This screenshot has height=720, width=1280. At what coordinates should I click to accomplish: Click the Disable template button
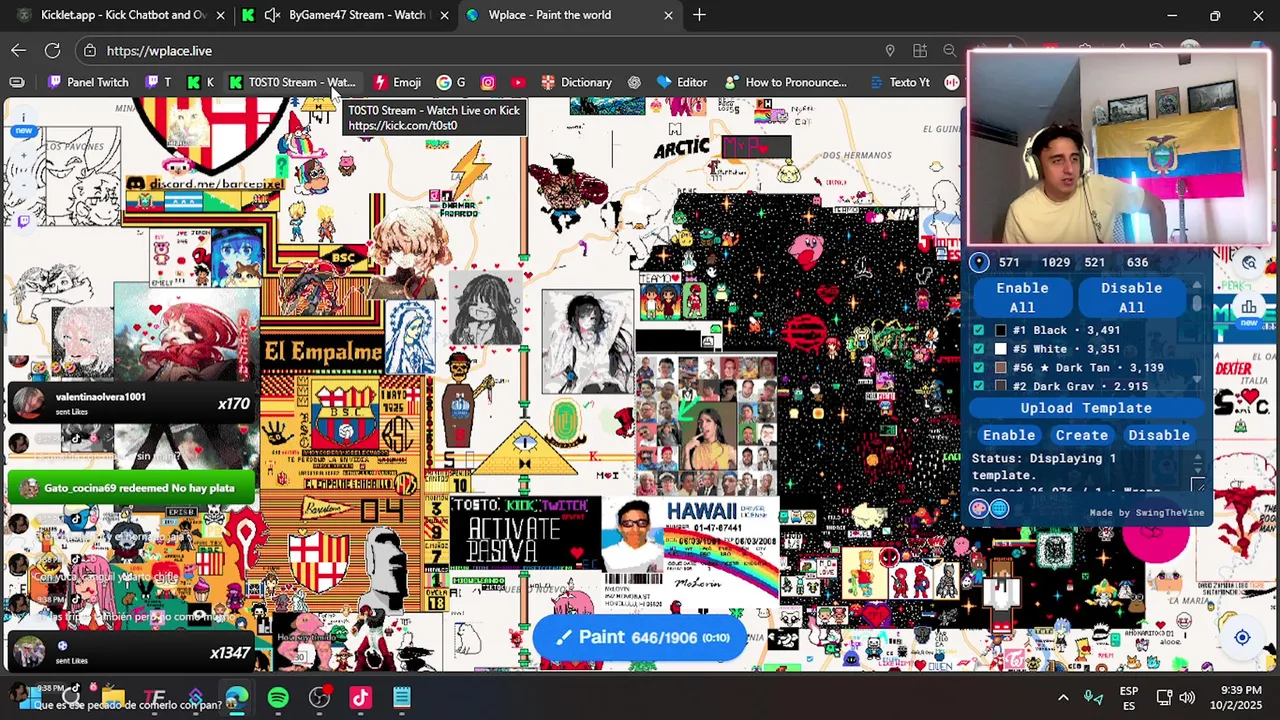[x=1159, y=435]
